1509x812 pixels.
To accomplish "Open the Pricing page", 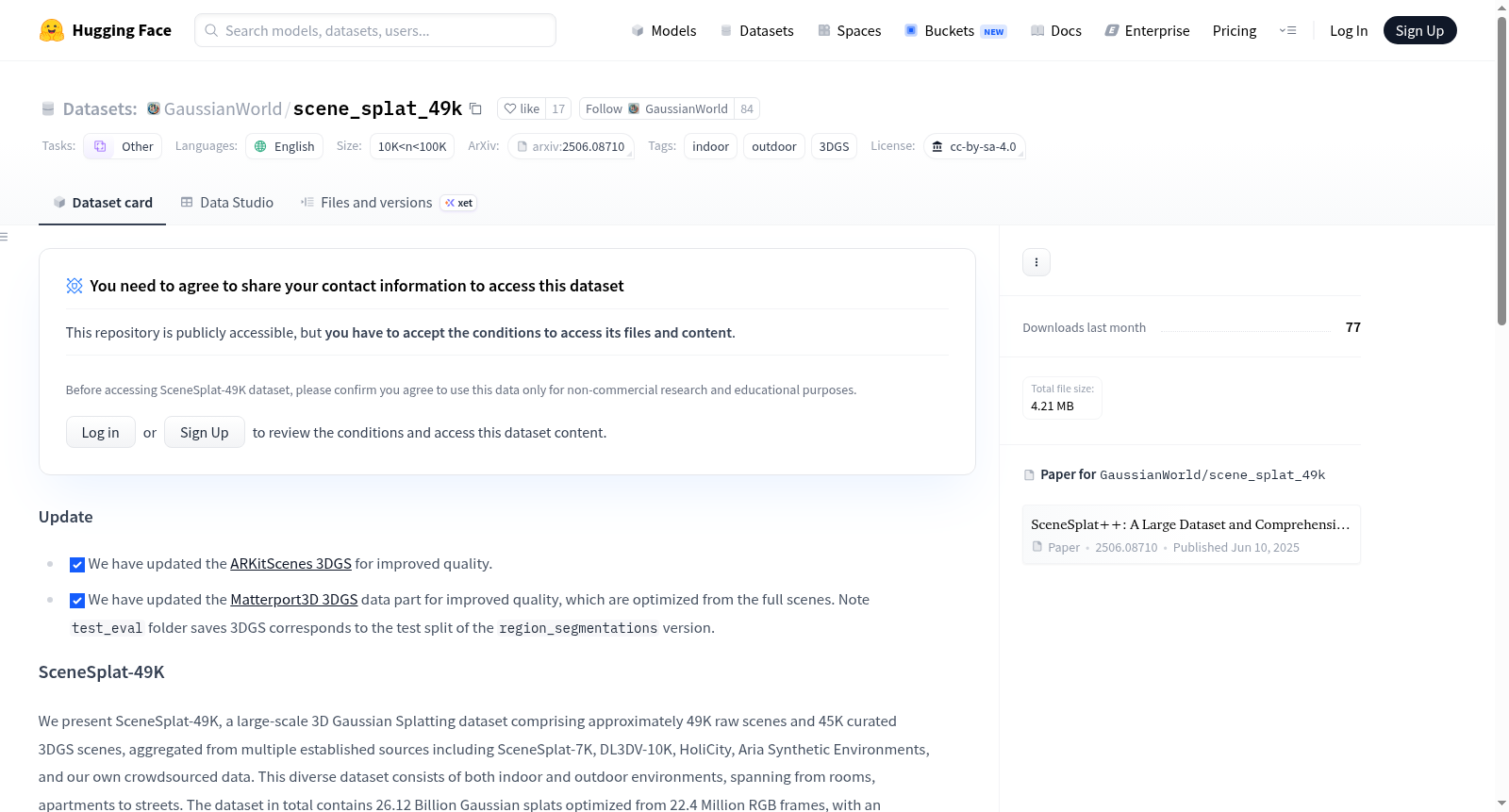I will coord(1235,30).
